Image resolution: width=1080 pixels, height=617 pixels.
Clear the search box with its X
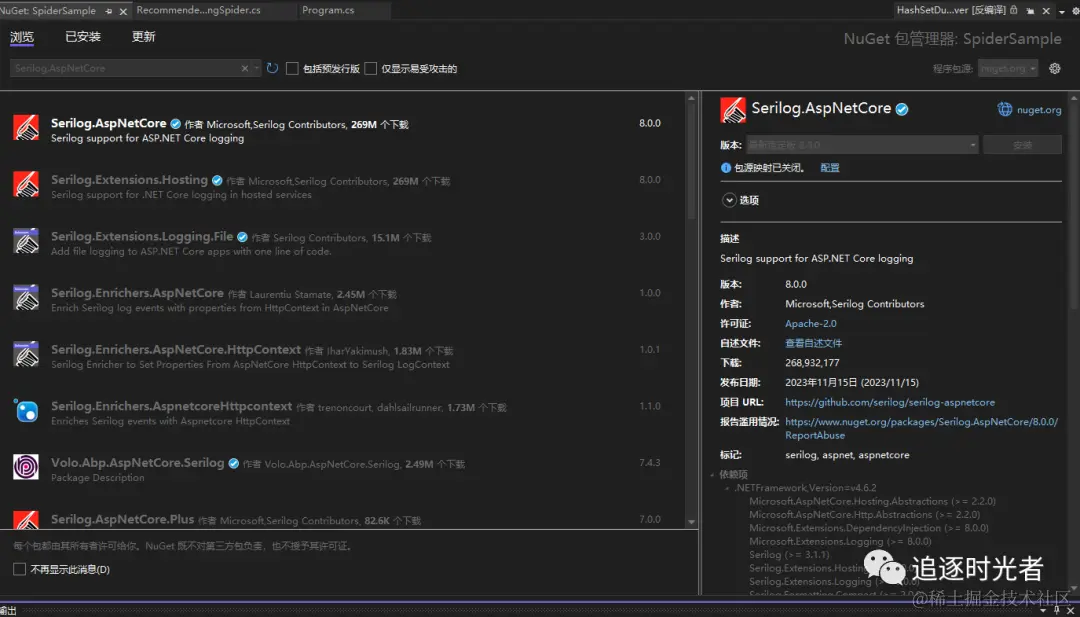[245, 68]
